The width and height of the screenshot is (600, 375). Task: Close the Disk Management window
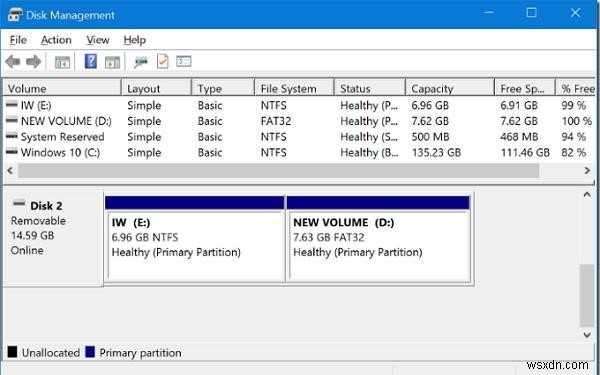[575, 13]
